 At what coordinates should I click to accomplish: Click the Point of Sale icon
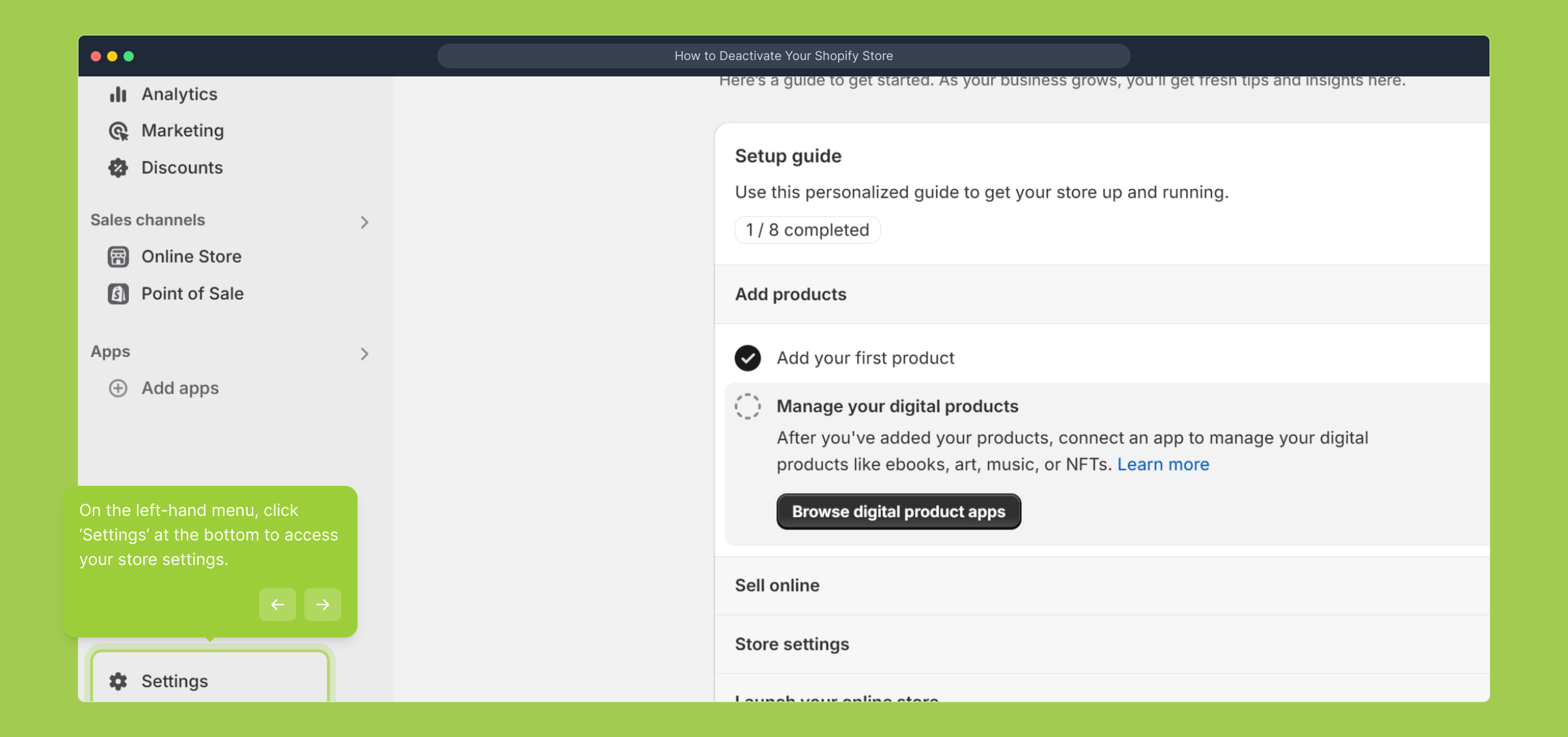coord(118,294)
